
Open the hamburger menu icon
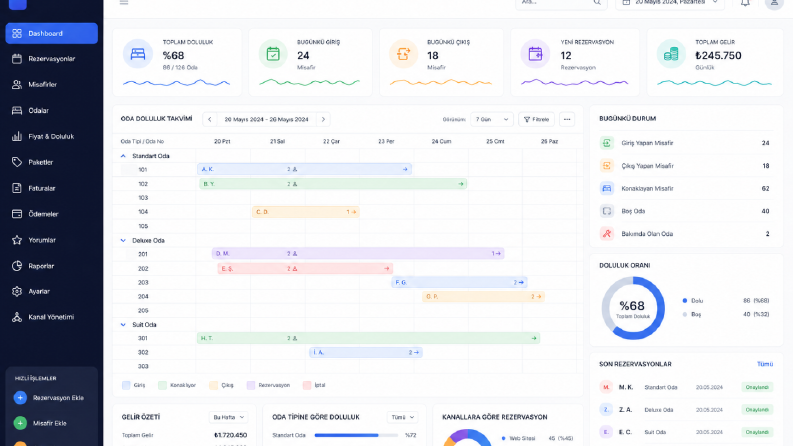pyautogui.click(x=124, y=3)
